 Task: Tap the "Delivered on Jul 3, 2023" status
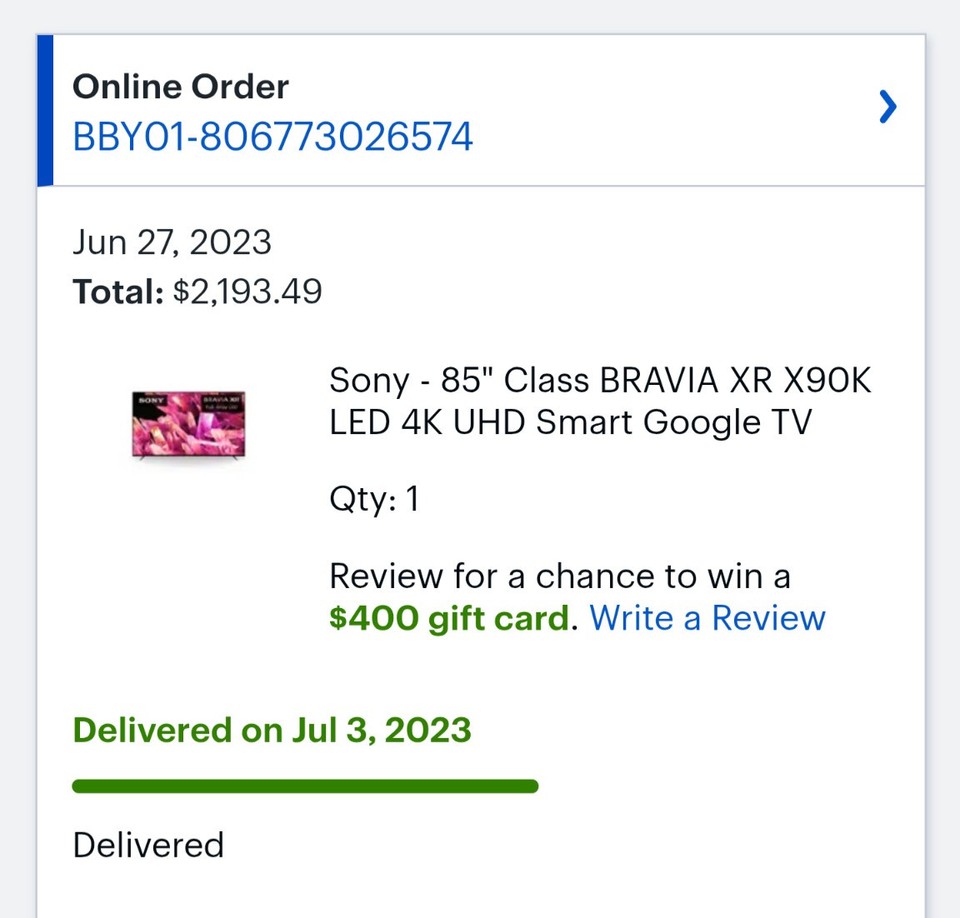click(271, 730)
